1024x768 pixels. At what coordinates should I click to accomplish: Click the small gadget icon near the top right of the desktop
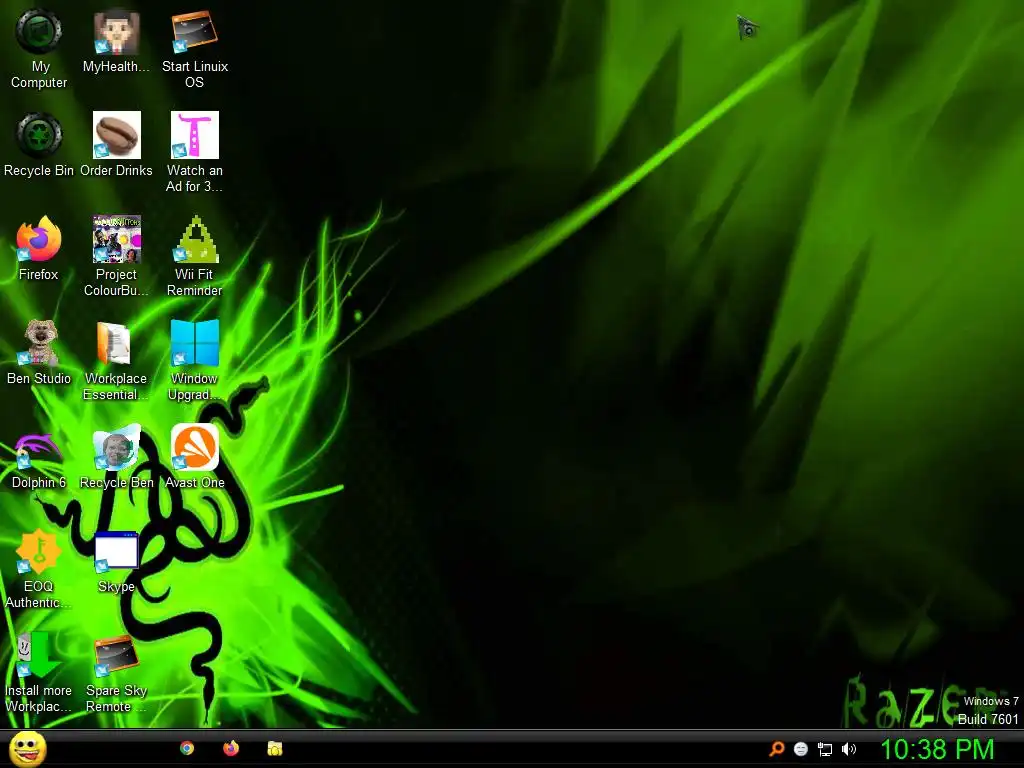click(x=748, y=27)
